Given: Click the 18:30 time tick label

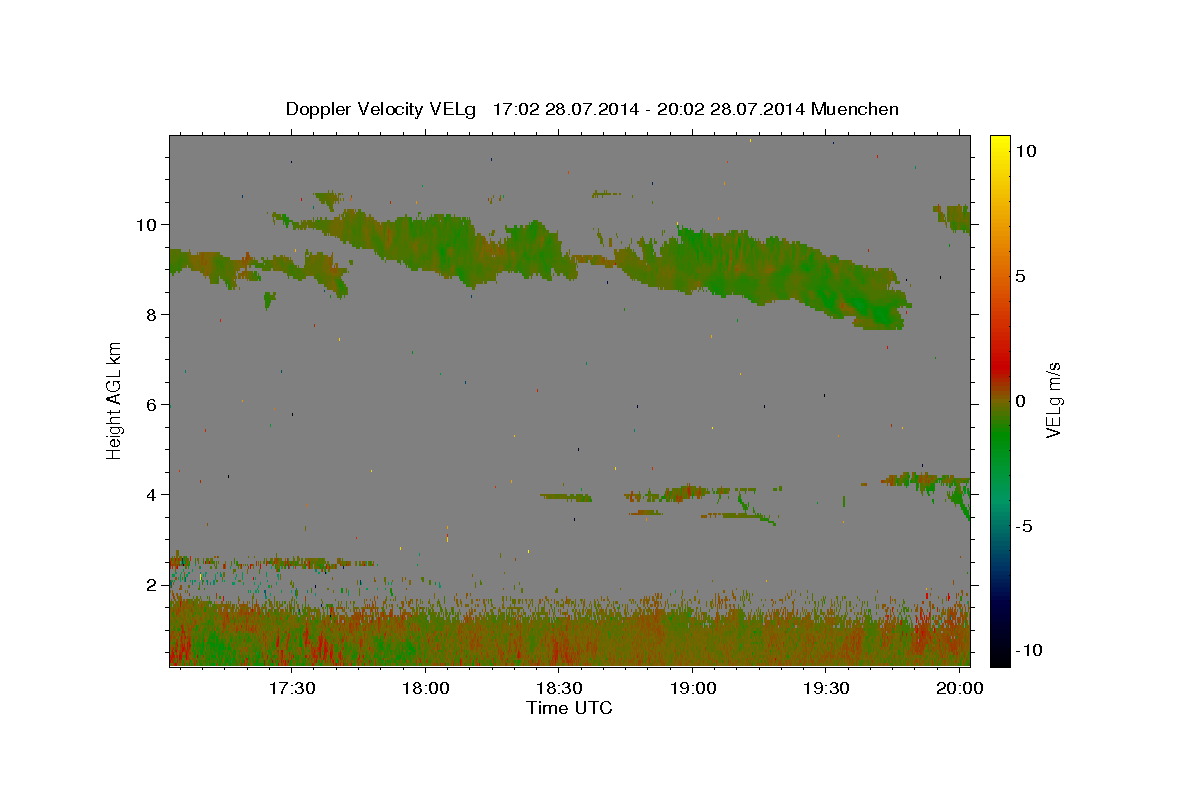Looking at the screenshot, I should pos(560,689).
